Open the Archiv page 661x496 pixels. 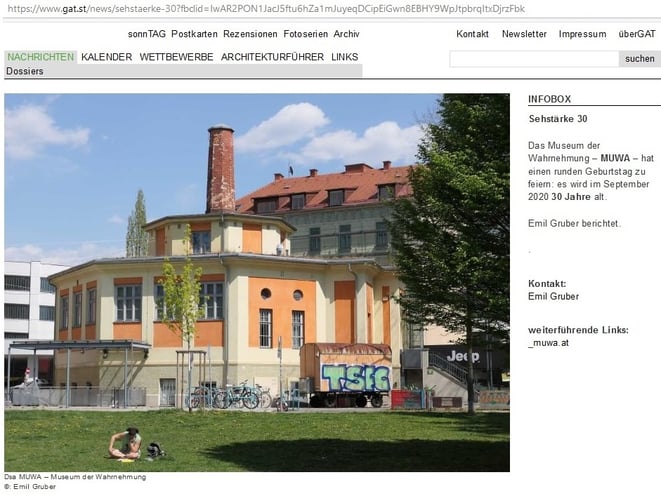347,34
